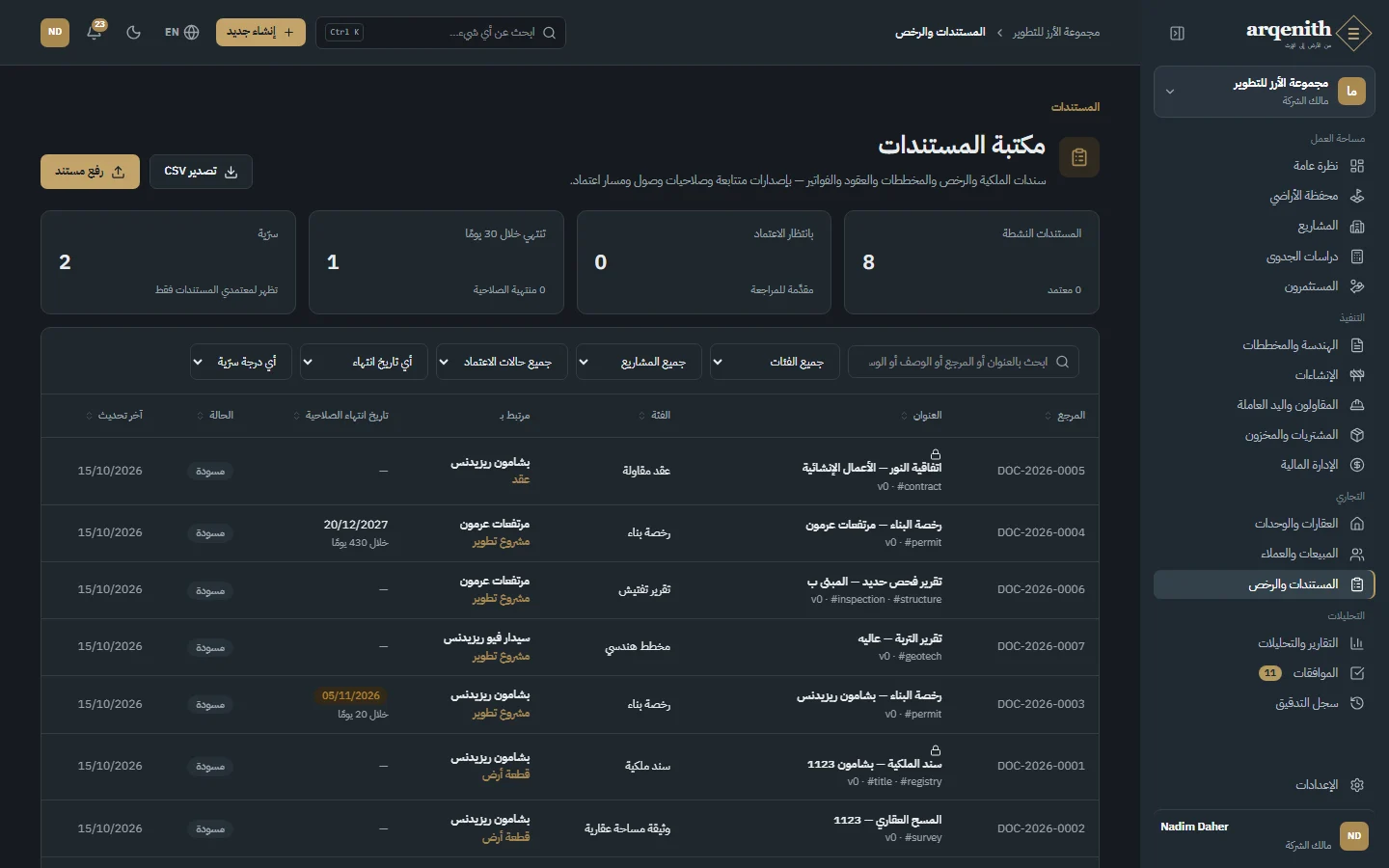Image resolution: width=1389 pixels, height=868 pixels.
Task: Switch language with EN globe
Action: 181,32
